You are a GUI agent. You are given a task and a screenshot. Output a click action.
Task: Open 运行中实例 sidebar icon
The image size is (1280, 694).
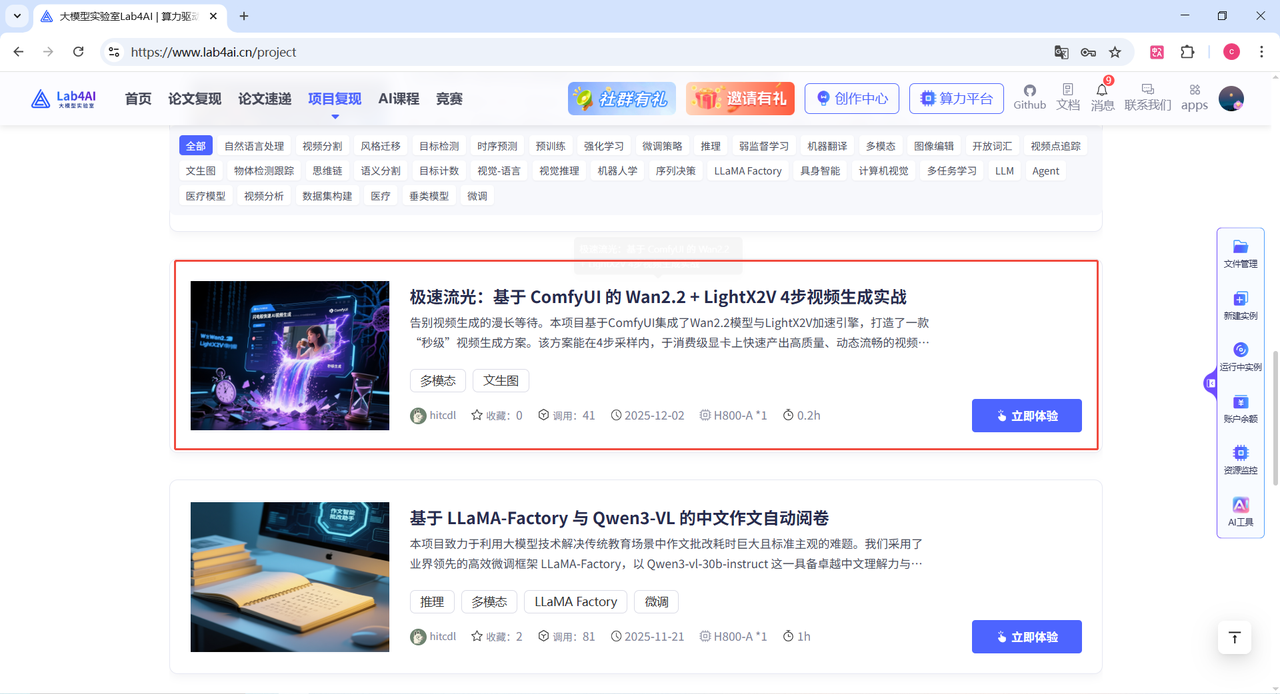1240,357
